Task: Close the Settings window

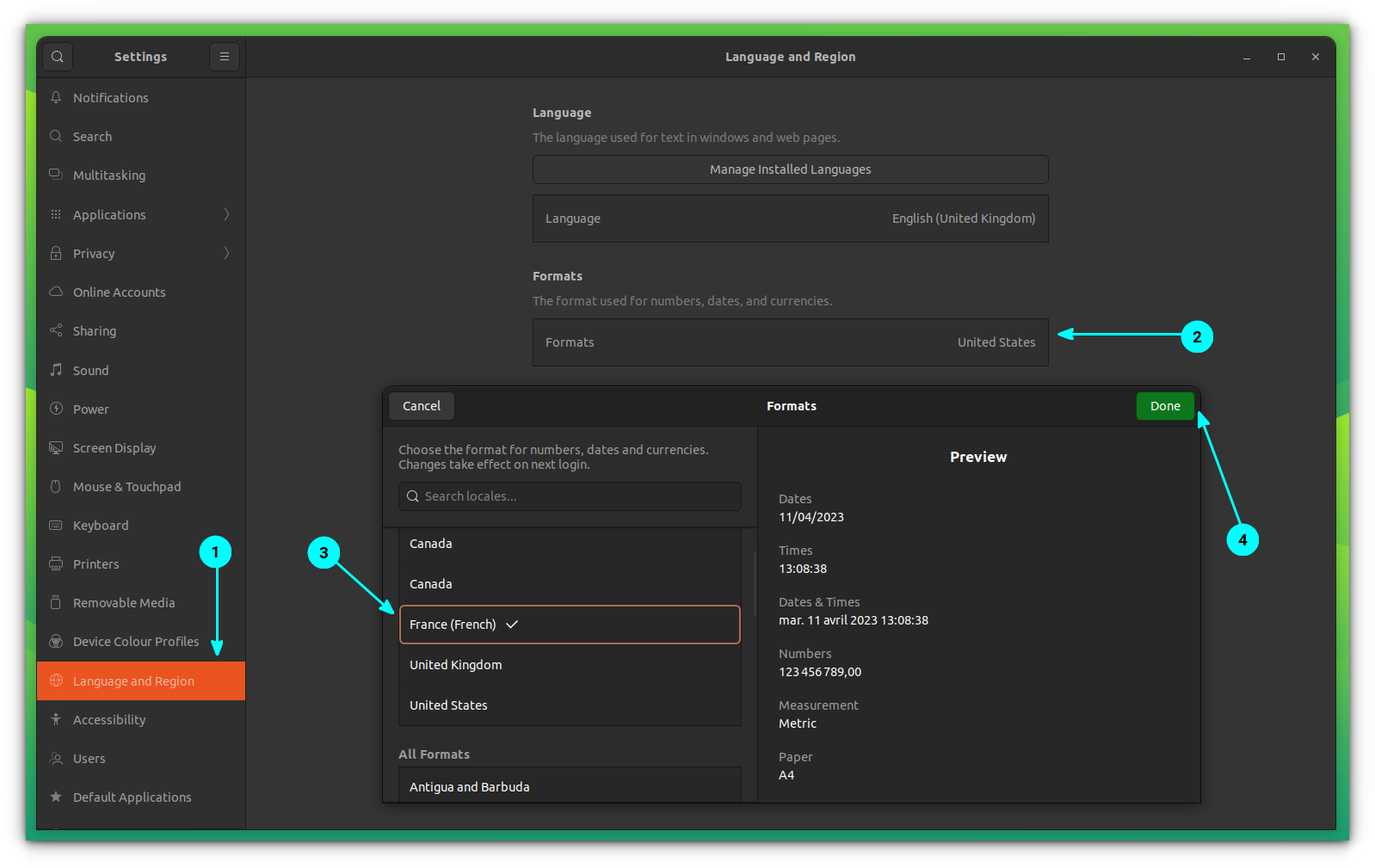Action: 1315,57
